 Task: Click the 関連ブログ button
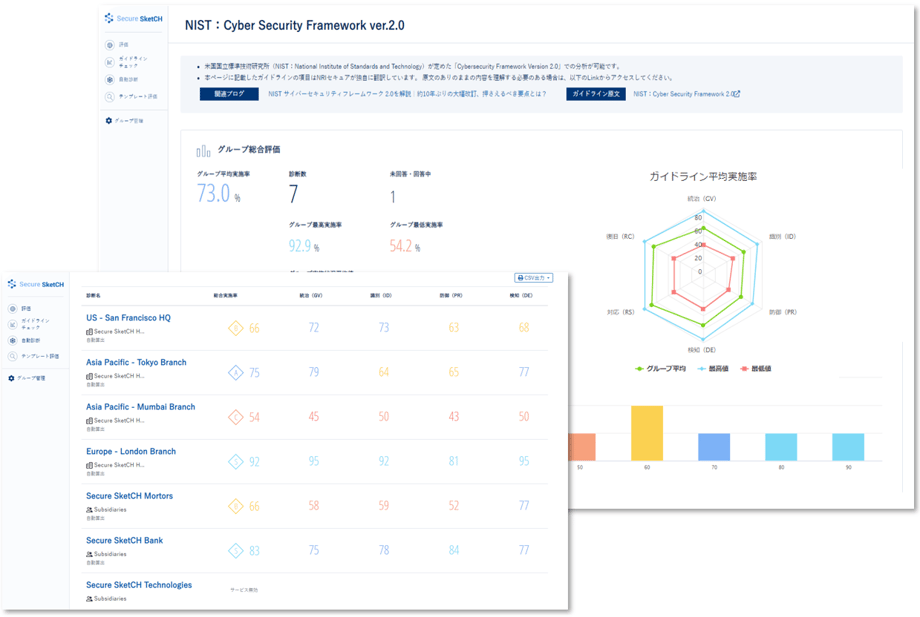click(x=229, y=94)
